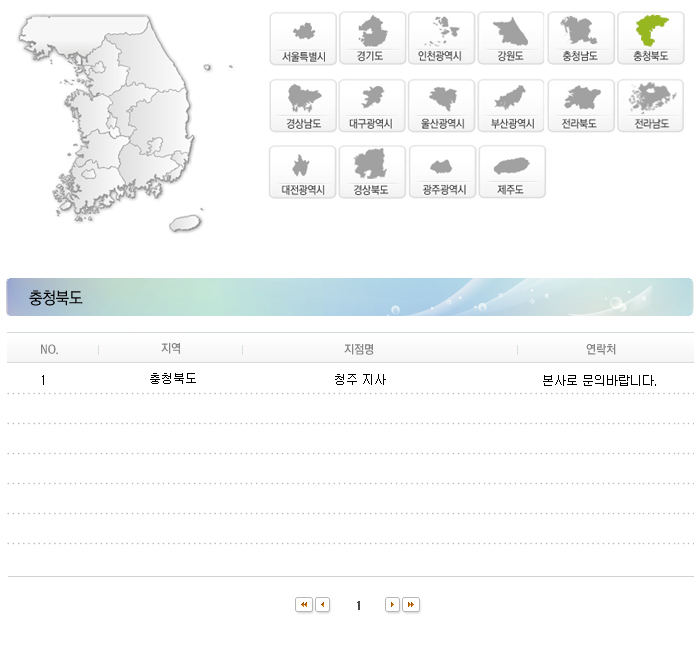Select the 경기도 region button
The height and width of the screenshot is (654, 699).
pos(372,38)
